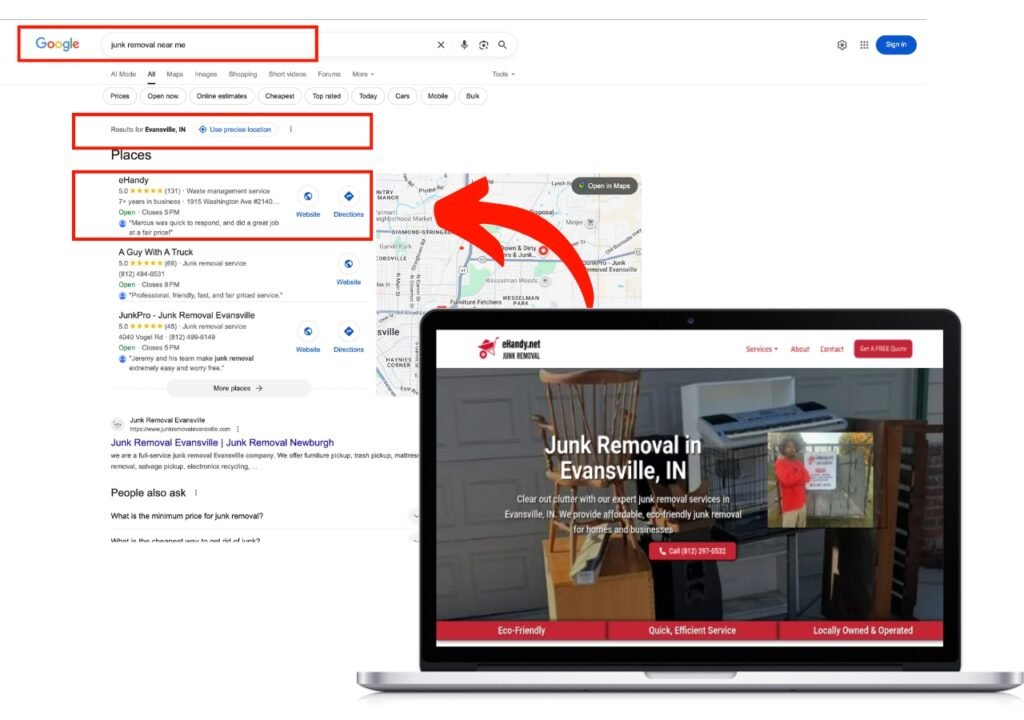This screenshot has width=1024, height=720.
Task: Open quick settings gear icon
Action: click(842, 45)
